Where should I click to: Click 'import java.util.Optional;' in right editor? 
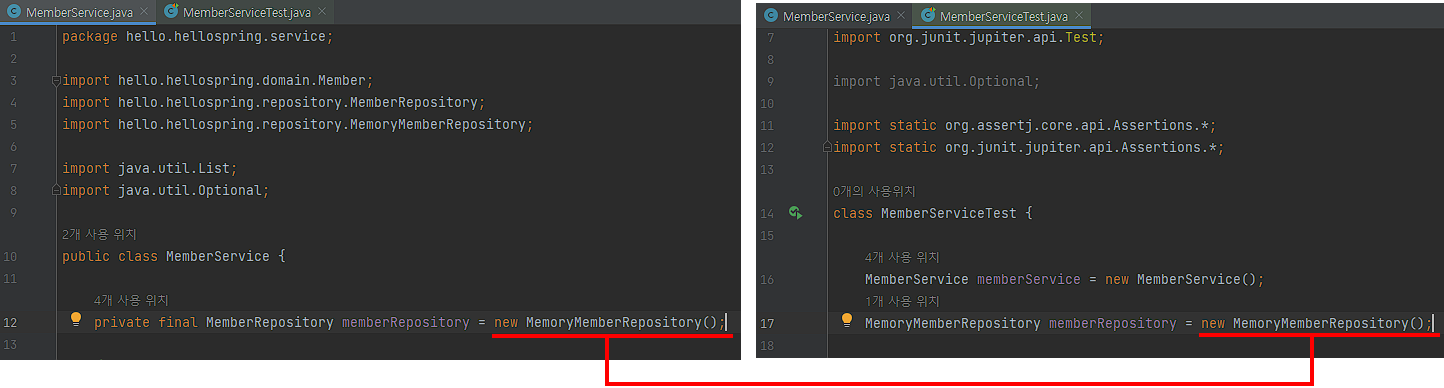(x=936, y=81)
